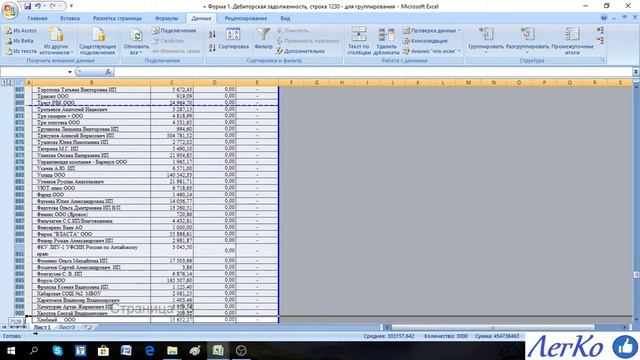Click the show detail icon in Структура
Viewport: 640px width, 360px height.
point(600,31)
